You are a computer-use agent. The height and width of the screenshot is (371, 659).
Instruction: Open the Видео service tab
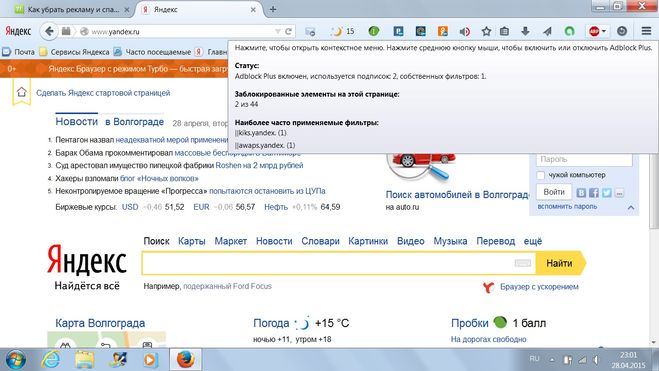411,241
